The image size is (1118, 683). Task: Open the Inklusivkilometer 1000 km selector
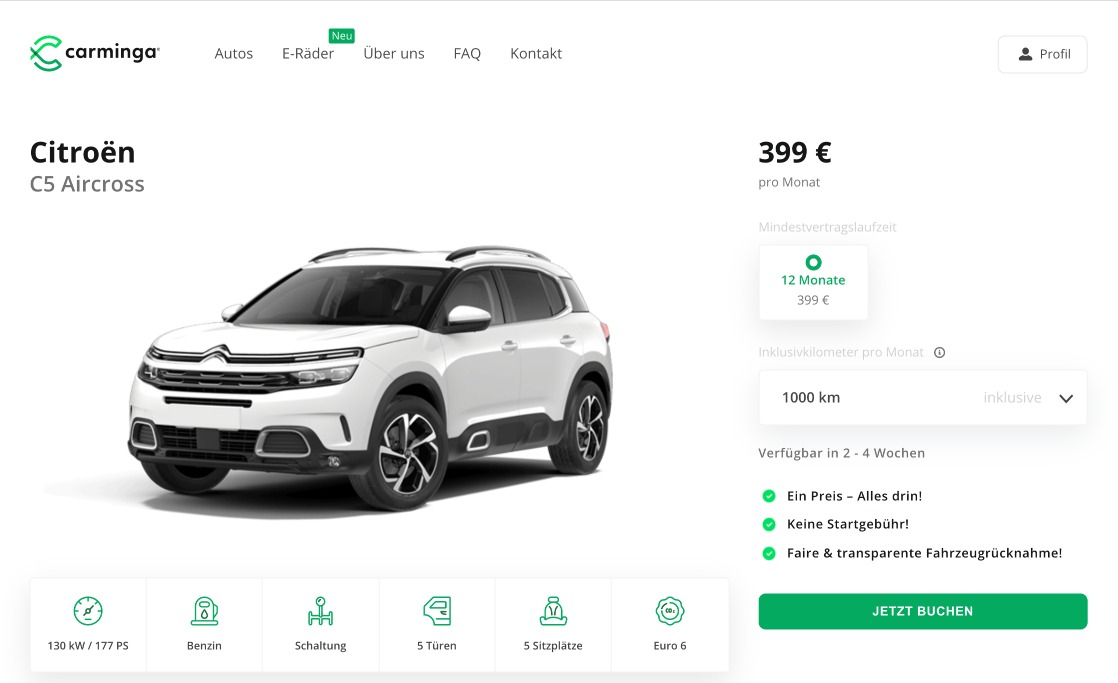(x=923, y=398)
